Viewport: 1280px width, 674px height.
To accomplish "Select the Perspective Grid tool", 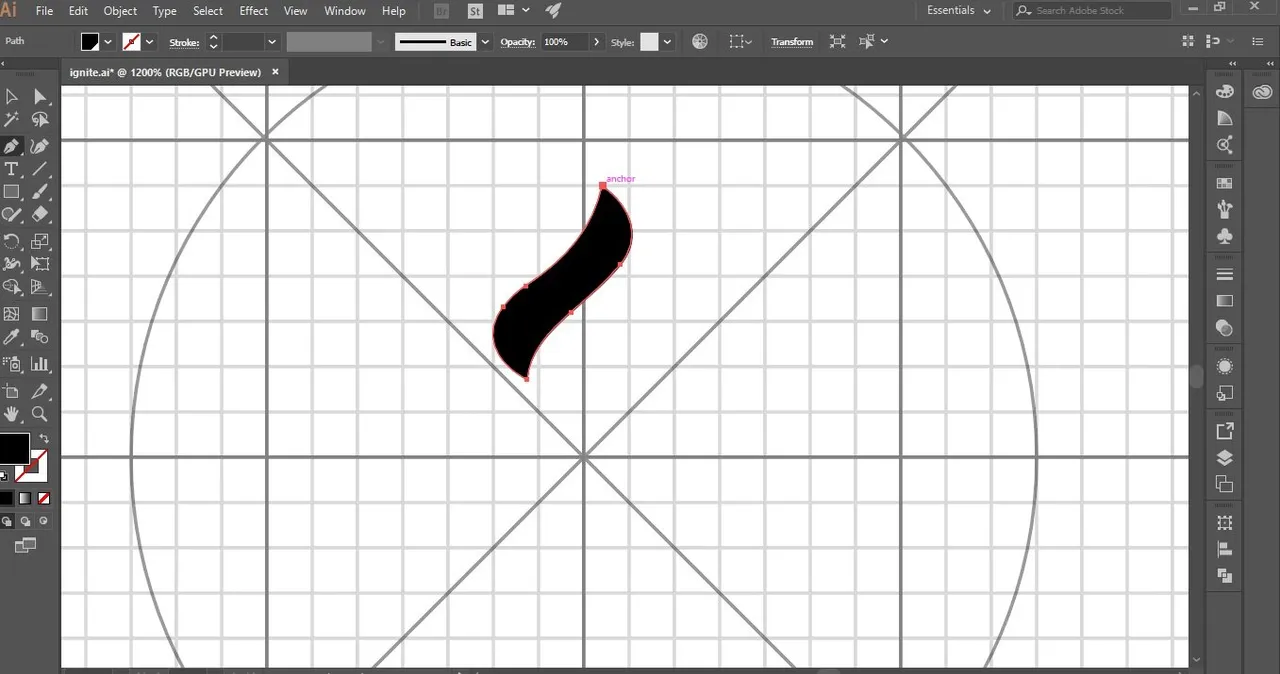I will [40, 287].
